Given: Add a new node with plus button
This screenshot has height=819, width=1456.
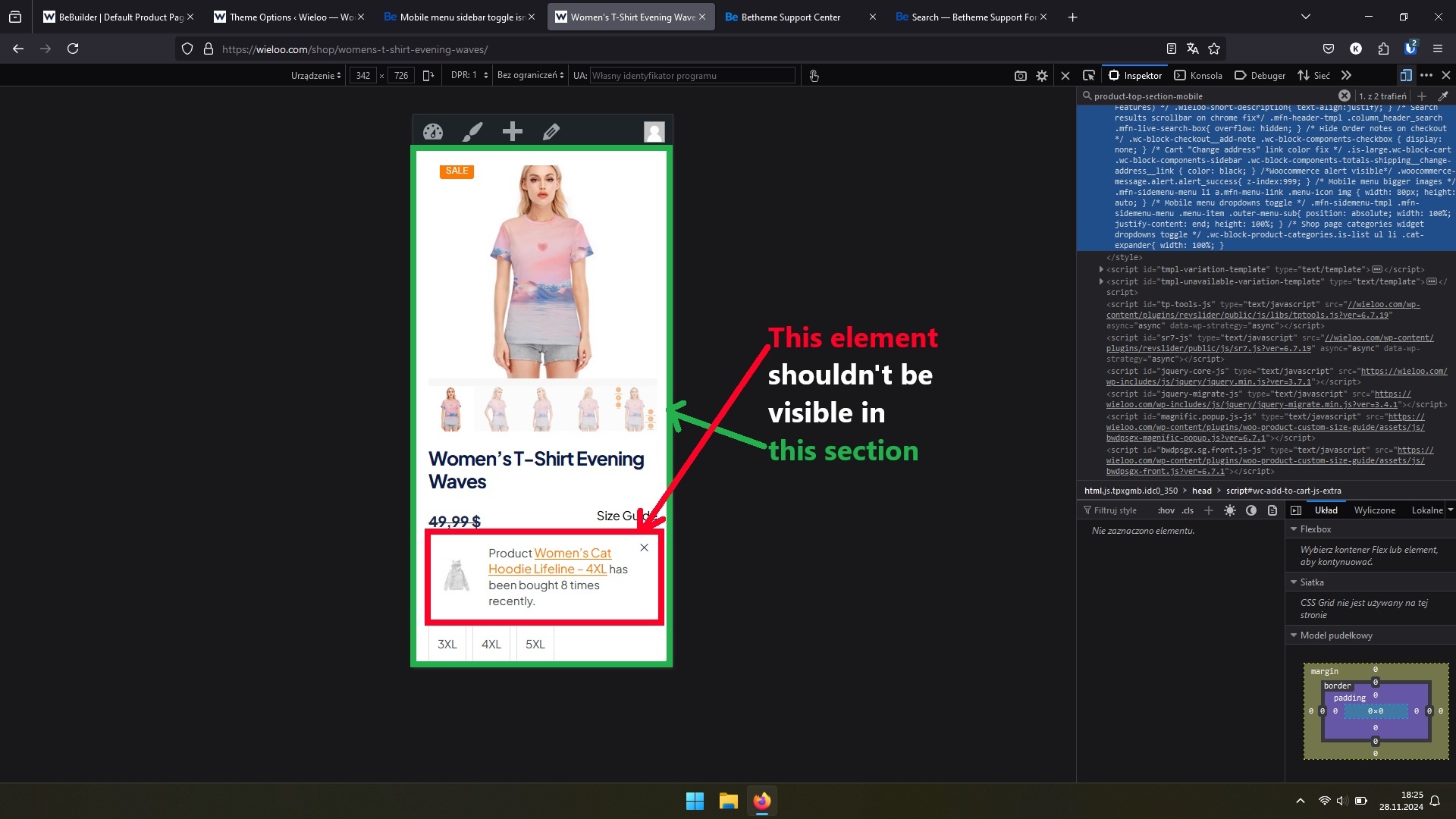Looking at the screenshot, I should [1422, 96].
